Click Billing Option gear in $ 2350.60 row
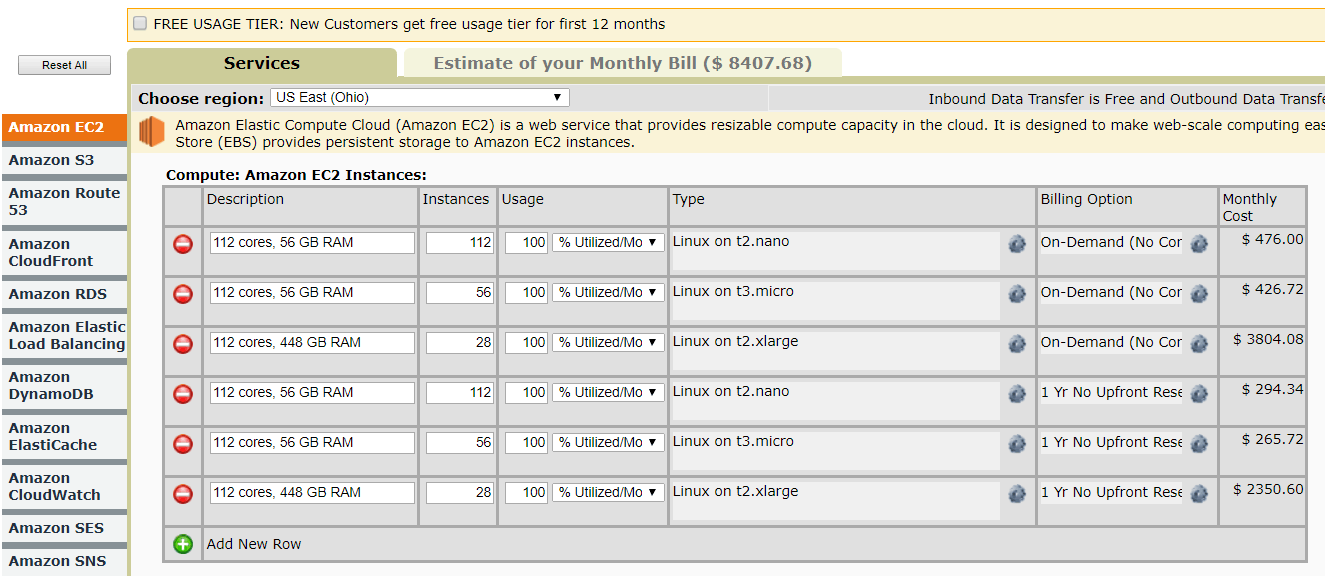 (1199, 494)
